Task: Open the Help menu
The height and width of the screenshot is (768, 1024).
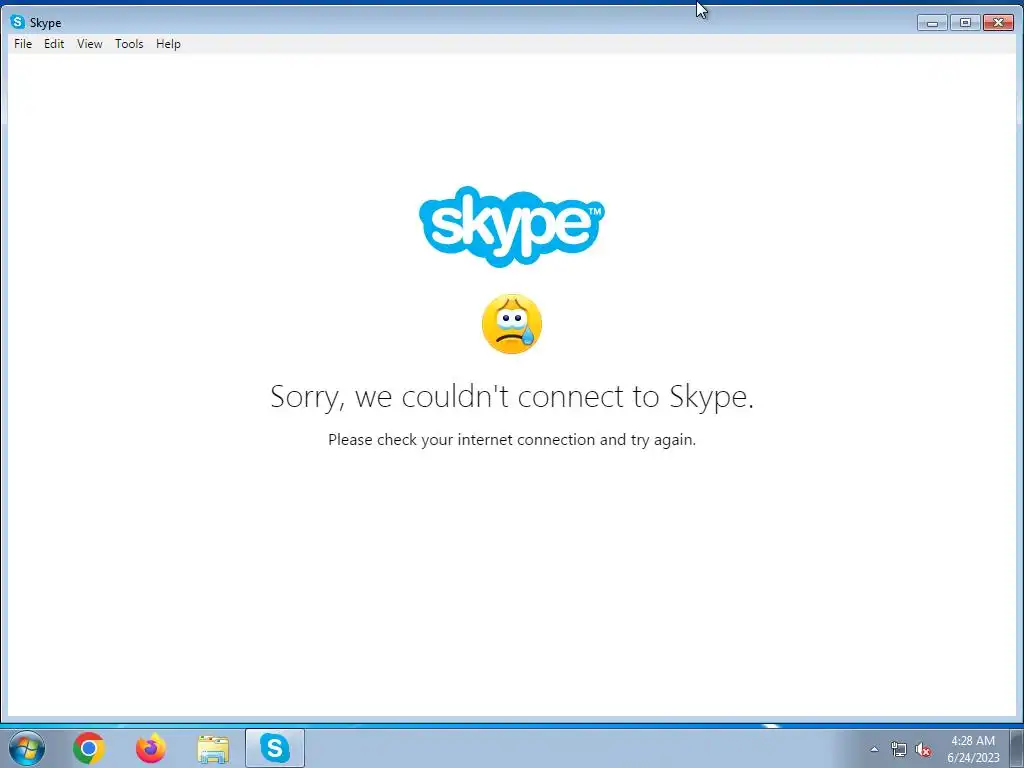Action: [168, 44]
